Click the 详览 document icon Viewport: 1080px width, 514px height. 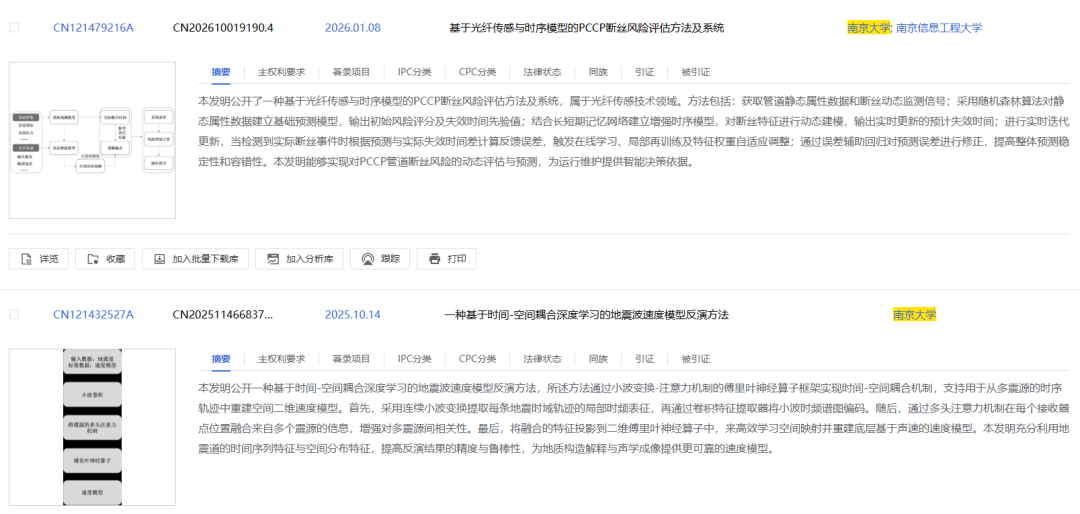(x=27, y=259)
